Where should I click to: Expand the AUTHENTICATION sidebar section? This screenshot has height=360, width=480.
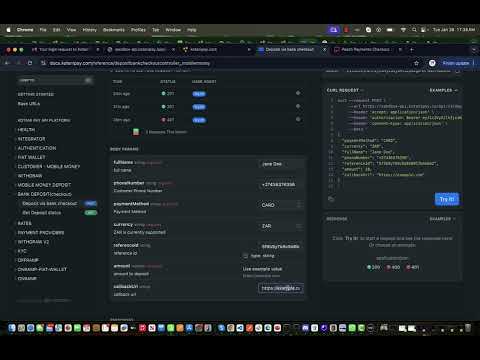point(37,148)
